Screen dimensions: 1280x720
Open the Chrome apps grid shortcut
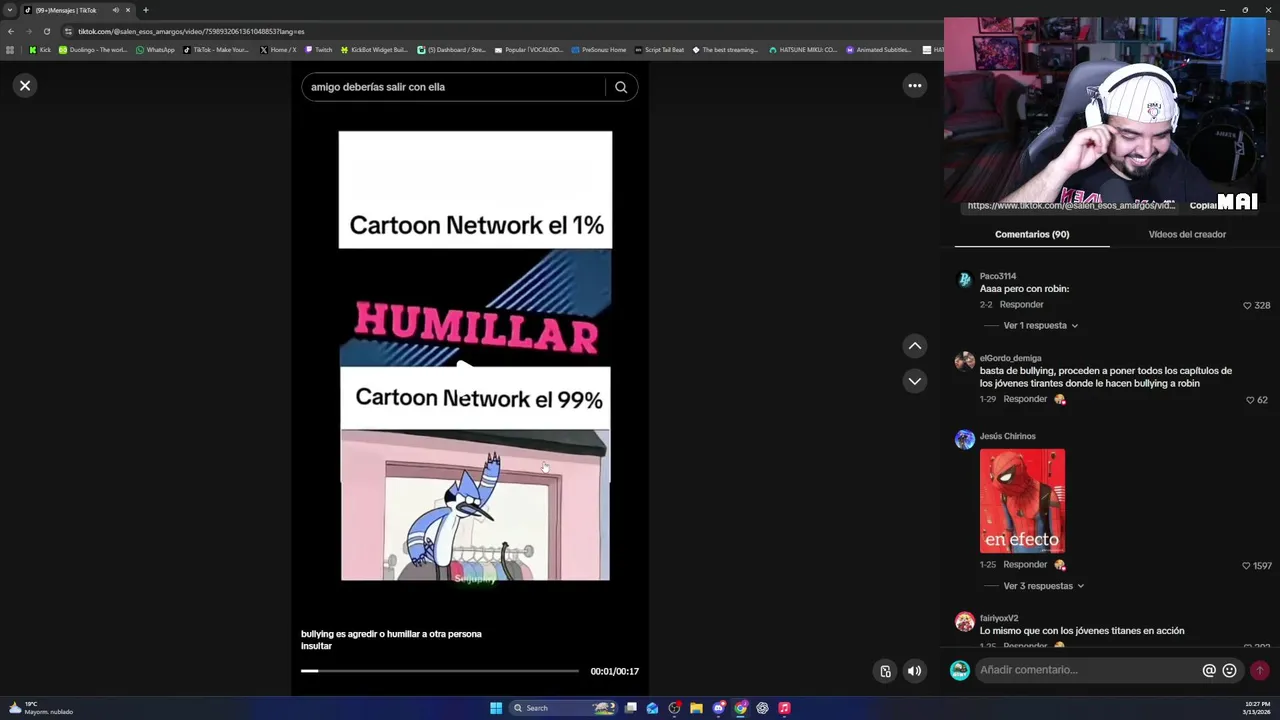10,49
